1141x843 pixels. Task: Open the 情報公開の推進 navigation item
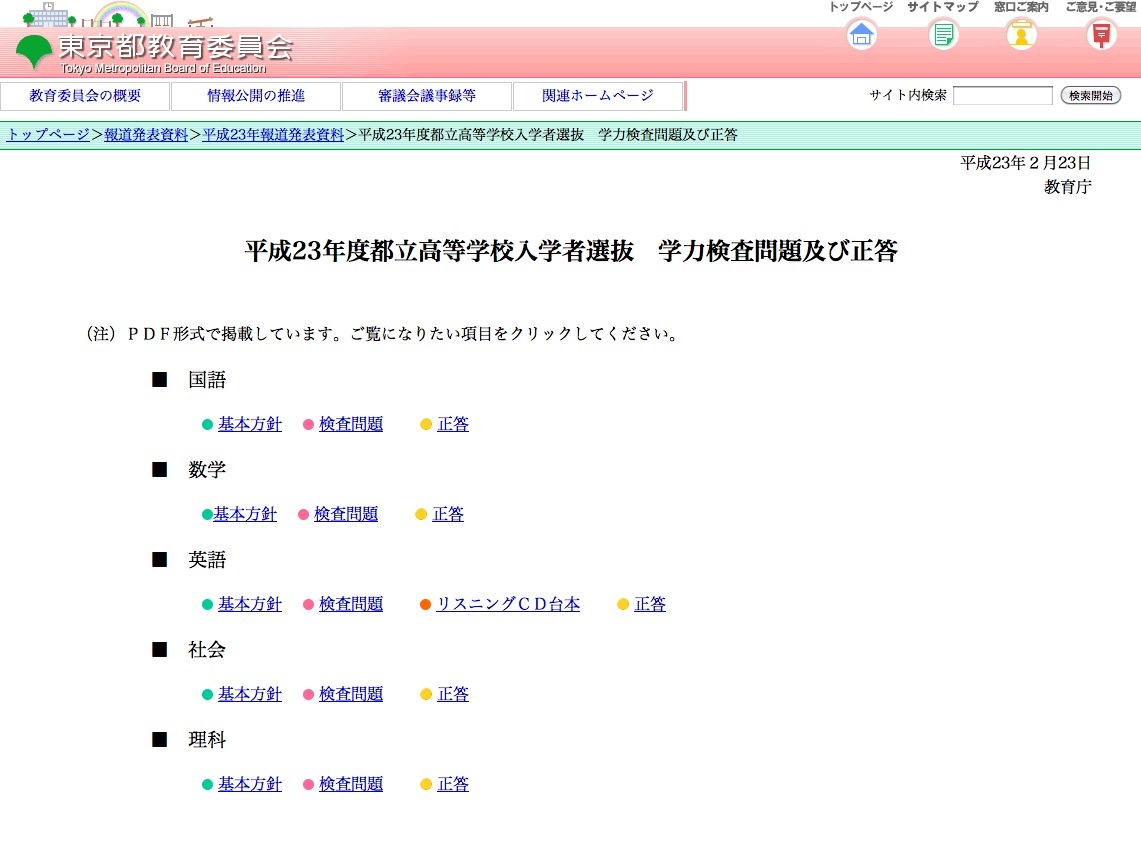tap(256, 96)
